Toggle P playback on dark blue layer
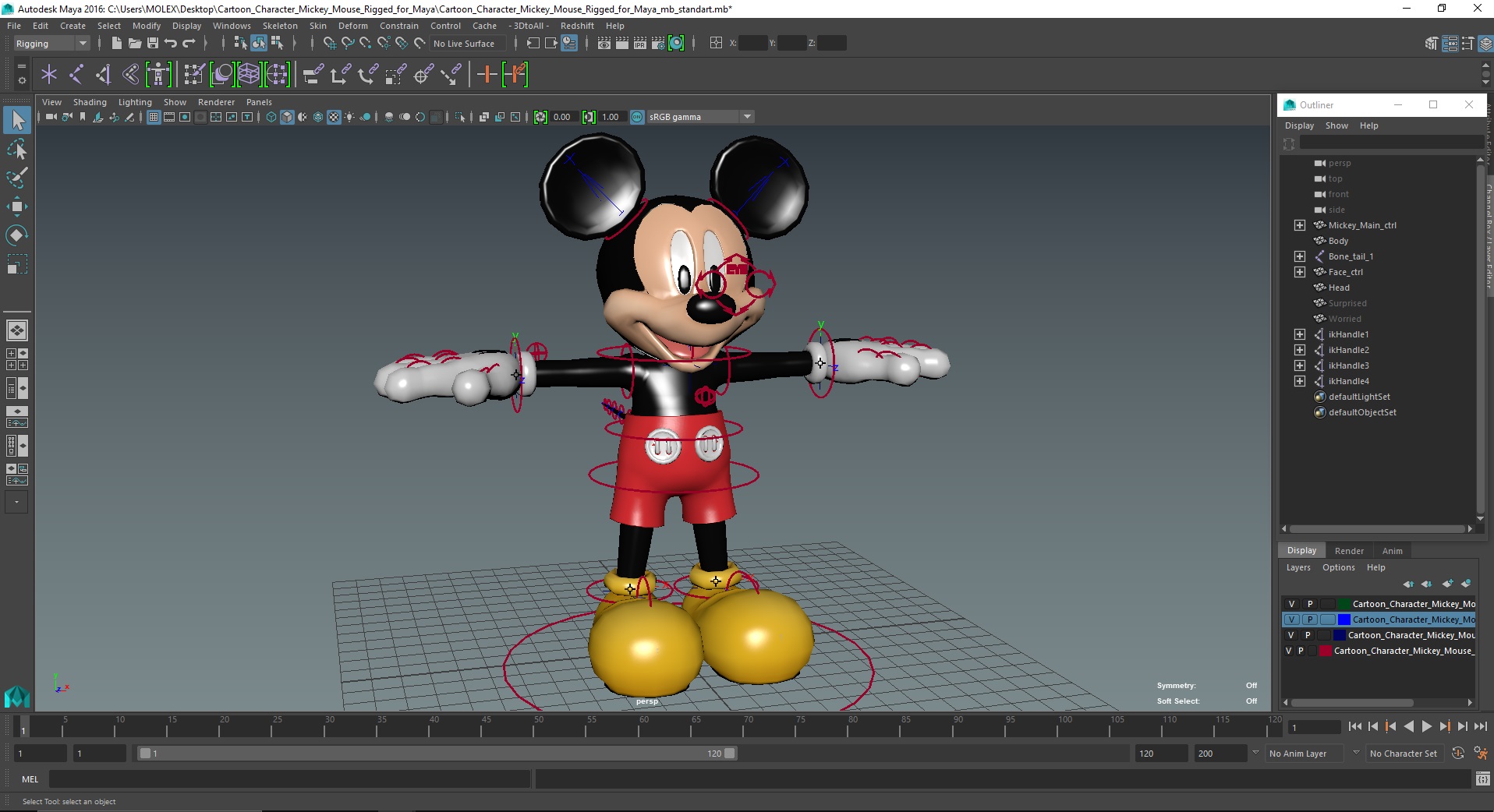The height and width of the screenshot is (812, 1494). [x=1308, y=635]
